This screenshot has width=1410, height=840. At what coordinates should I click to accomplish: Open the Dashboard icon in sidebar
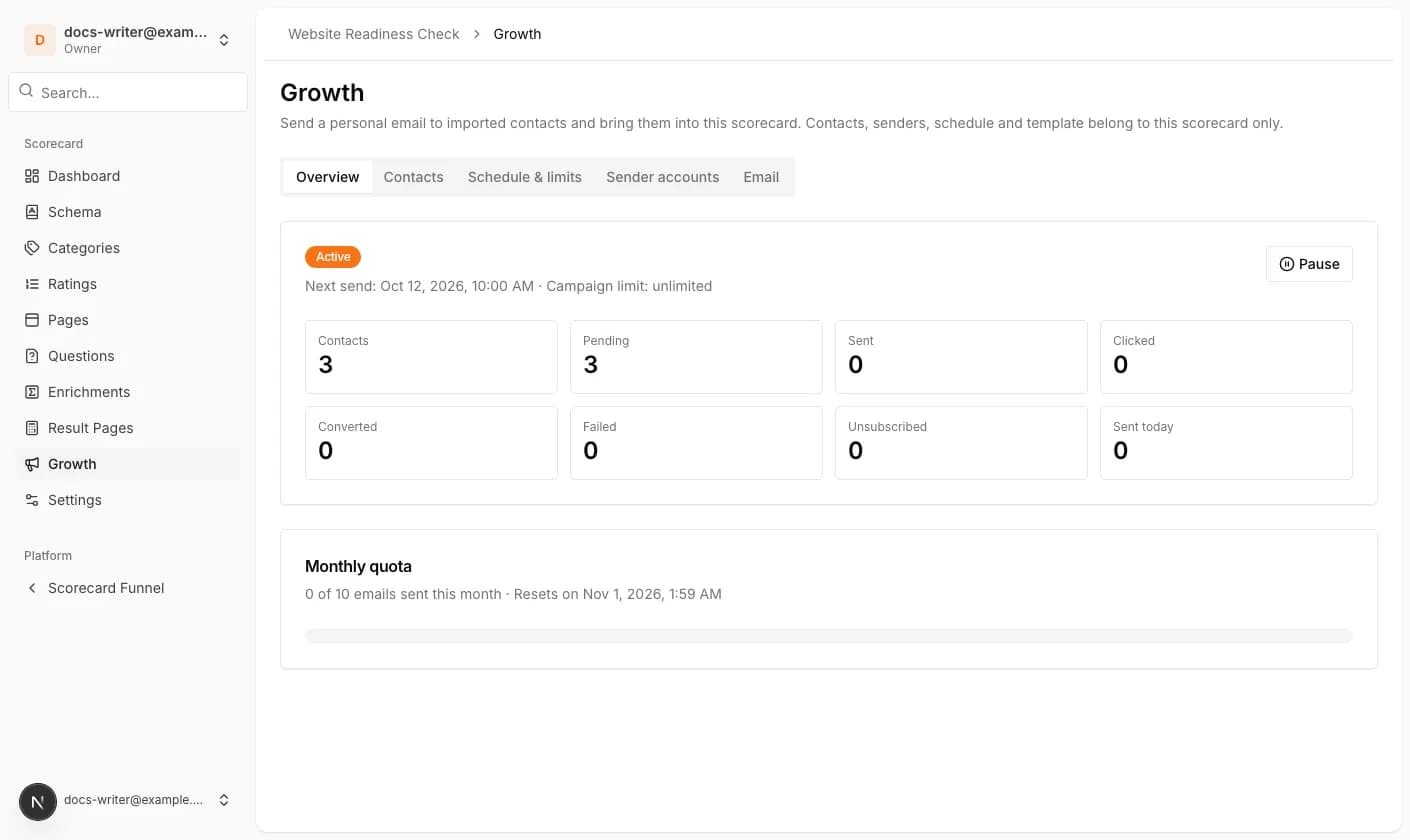(x=32, y=176)
